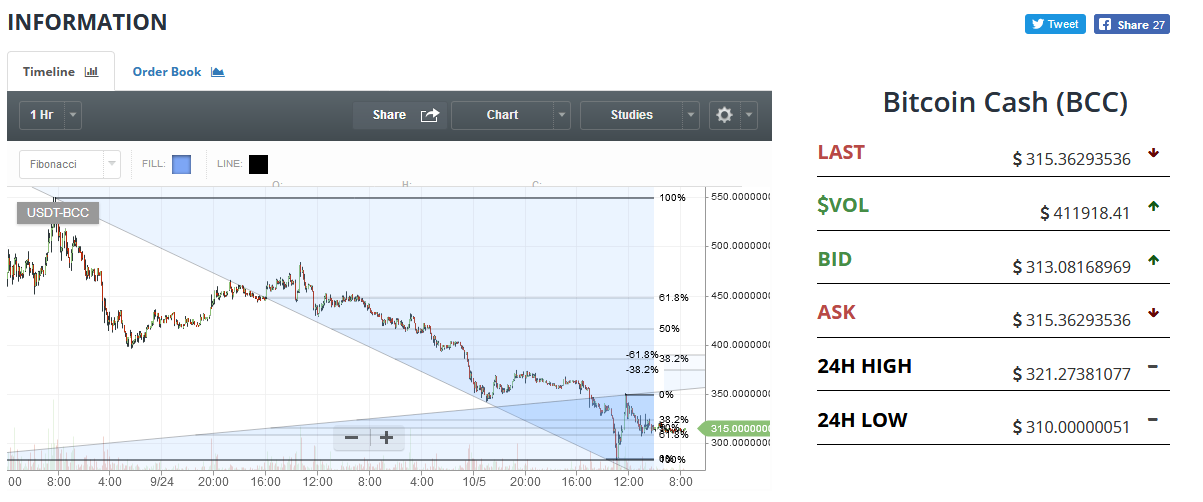Click the share arrow icon
Screen dimensions: 1203x502
coord(430,115)
